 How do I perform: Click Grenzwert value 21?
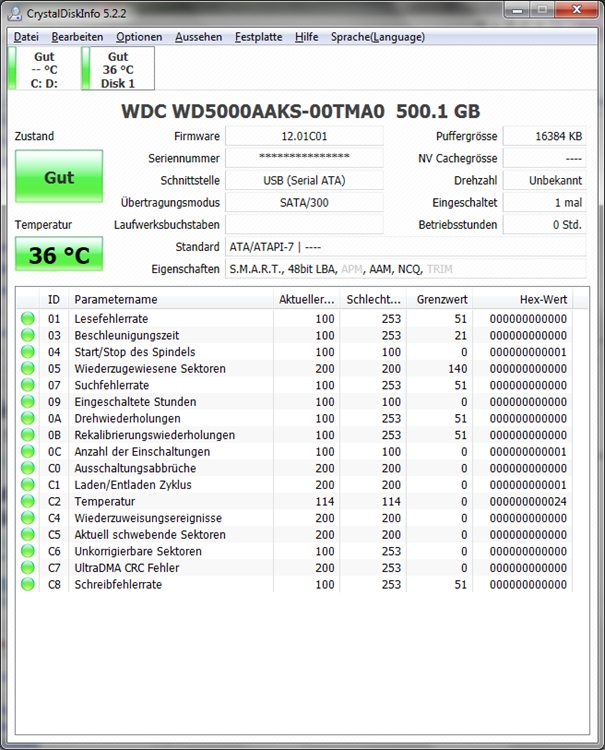click(461, 335)
